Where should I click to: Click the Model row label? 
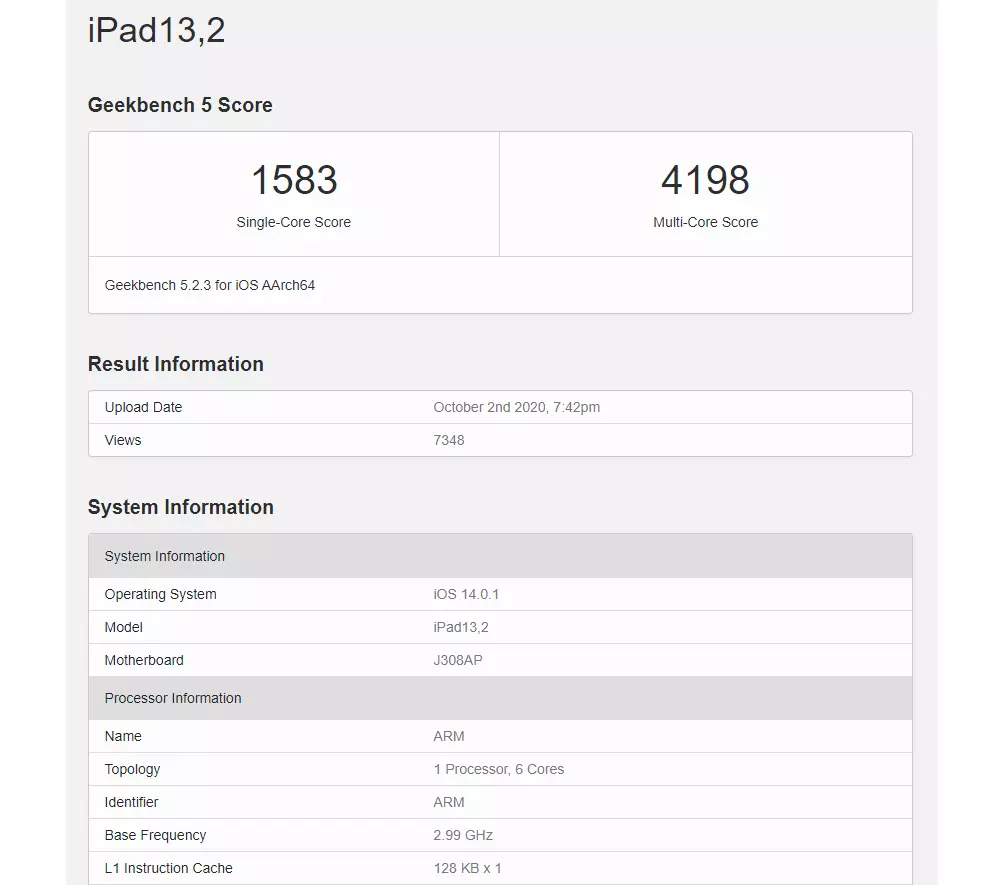click(123, 627)
